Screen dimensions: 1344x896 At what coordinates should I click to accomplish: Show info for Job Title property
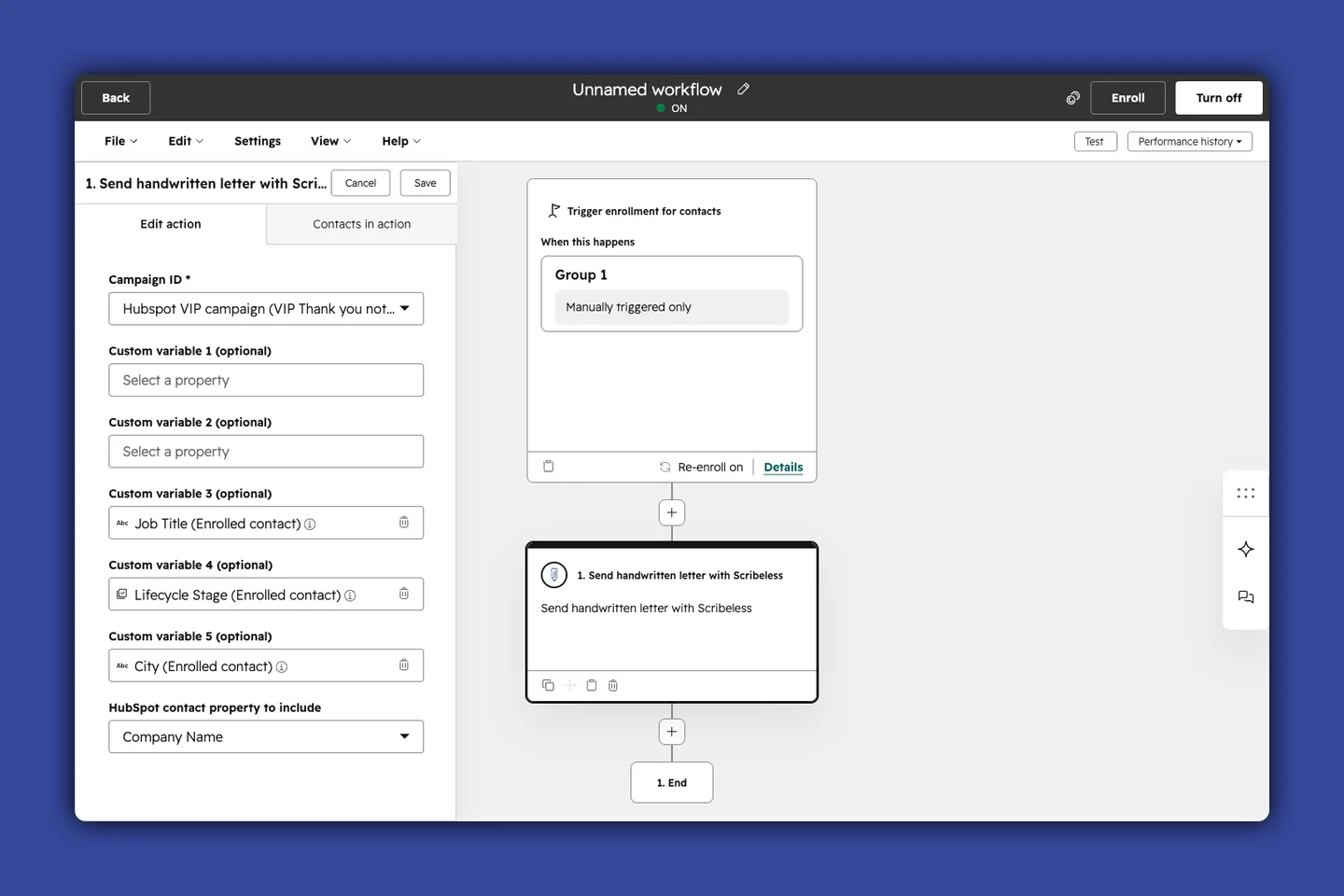click(310, 525)
